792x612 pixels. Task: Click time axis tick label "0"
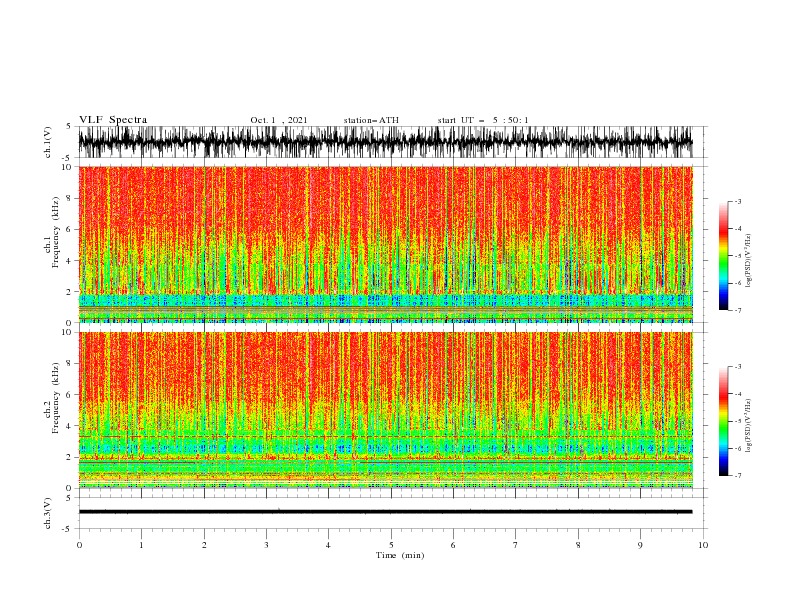(x=79, y=545)
